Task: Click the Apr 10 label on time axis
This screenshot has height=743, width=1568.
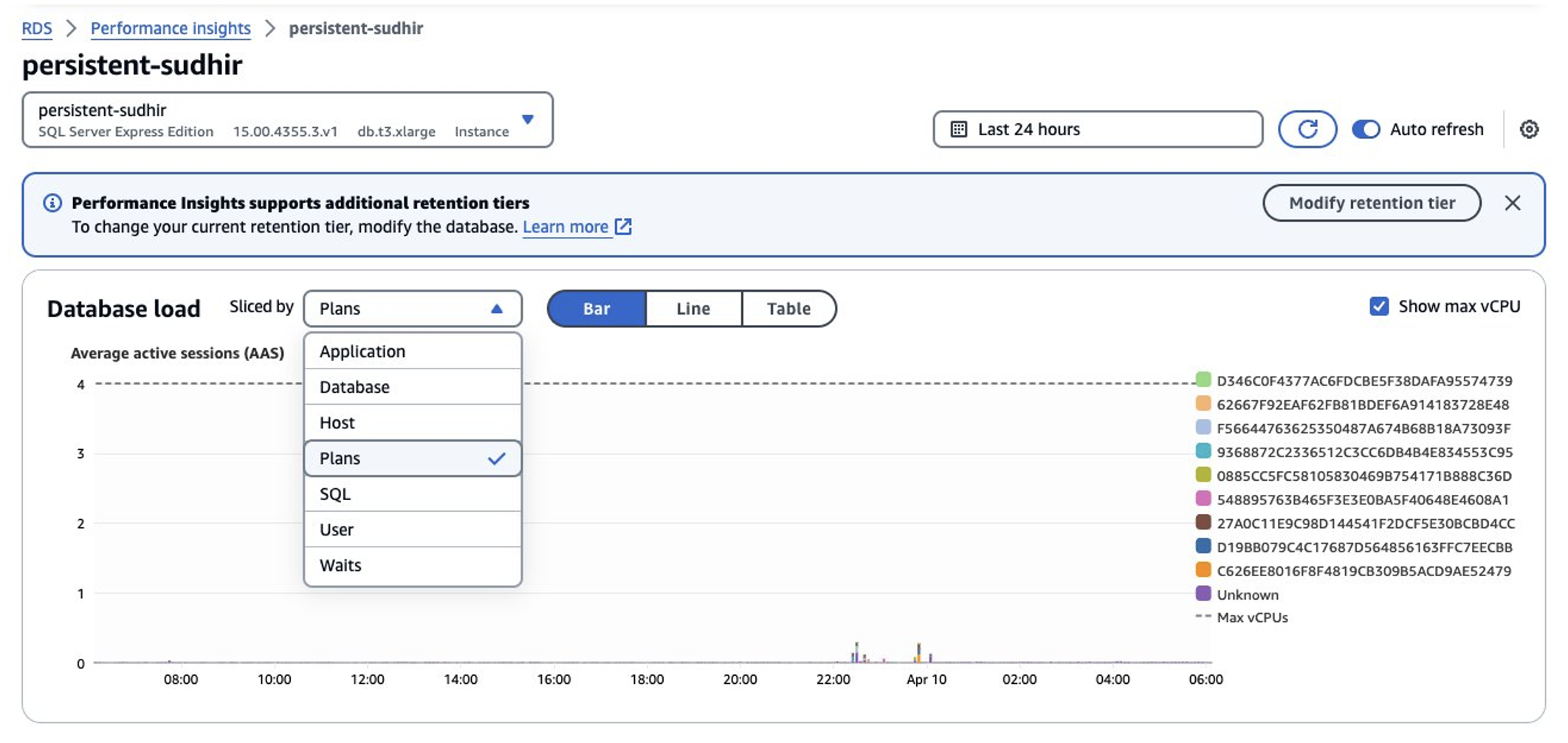Action: click(x=926, y=679)
